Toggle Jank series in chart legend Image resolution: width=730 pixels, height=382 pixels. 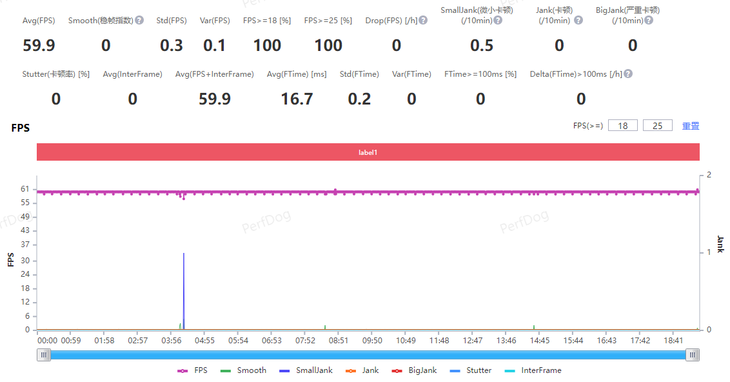click(362, 370)
